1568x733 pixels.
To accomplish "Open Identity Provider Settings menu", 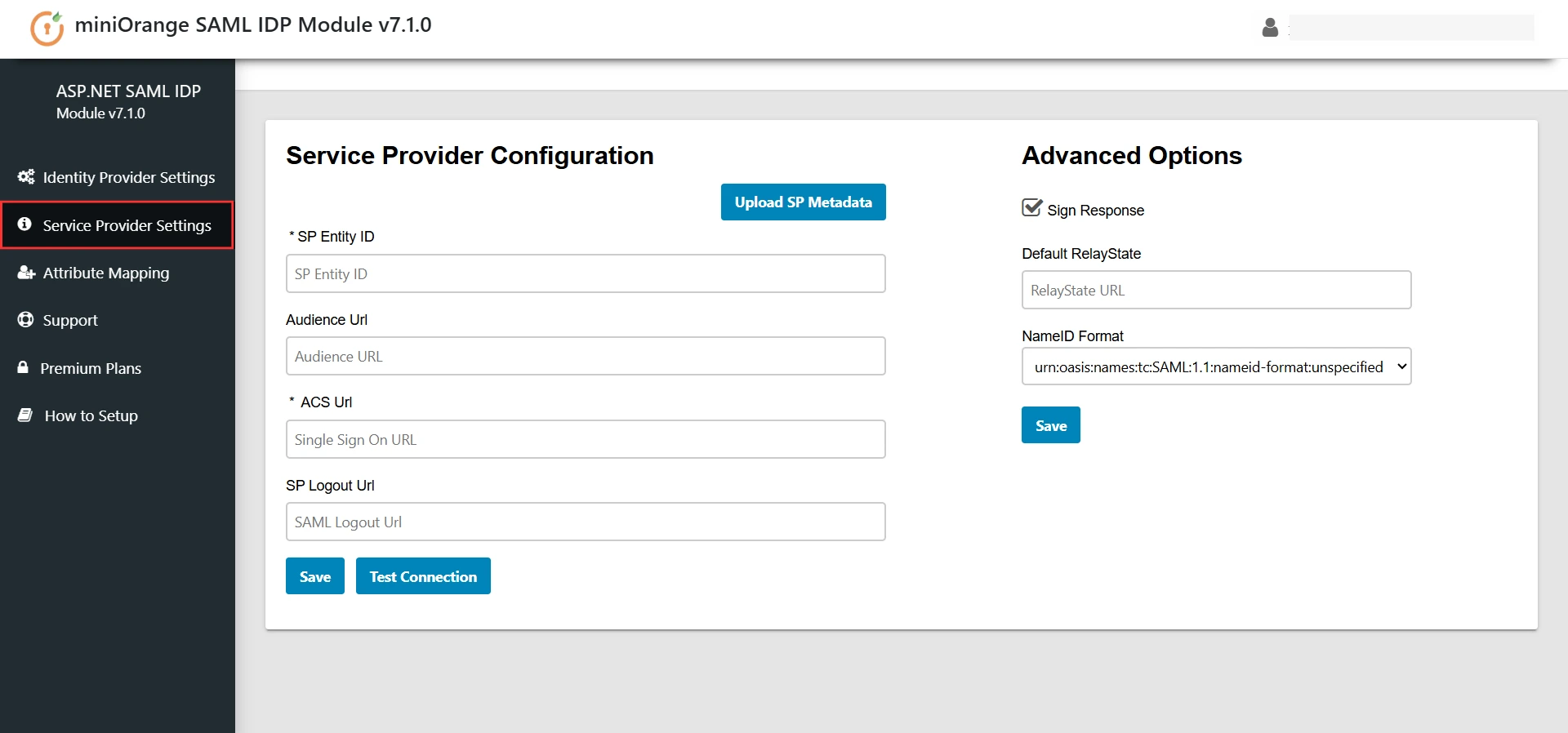I will coord(118,177).
